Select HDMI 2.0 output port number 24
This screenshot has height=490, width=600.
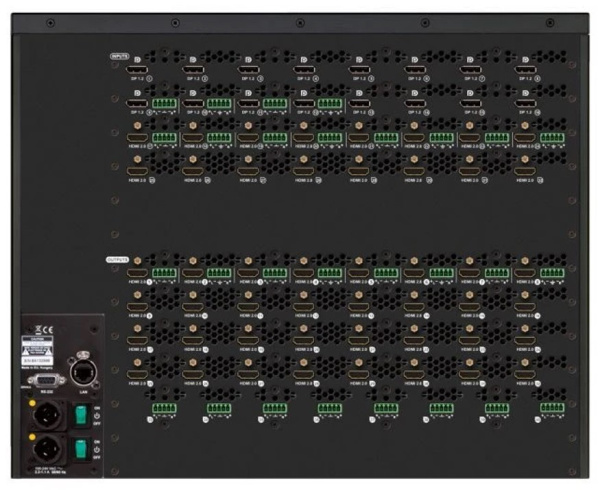(x=525, y=340)
